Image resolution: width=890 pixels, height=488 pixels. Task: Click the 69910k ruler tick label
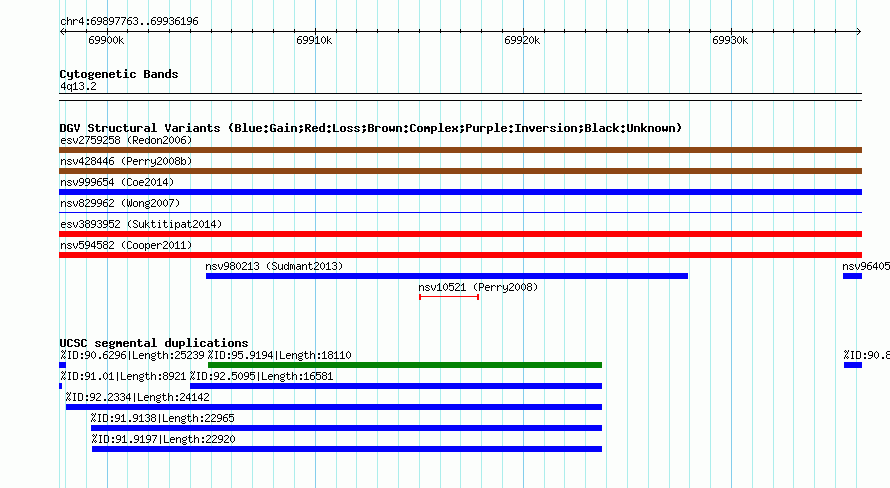click(314, 40)
